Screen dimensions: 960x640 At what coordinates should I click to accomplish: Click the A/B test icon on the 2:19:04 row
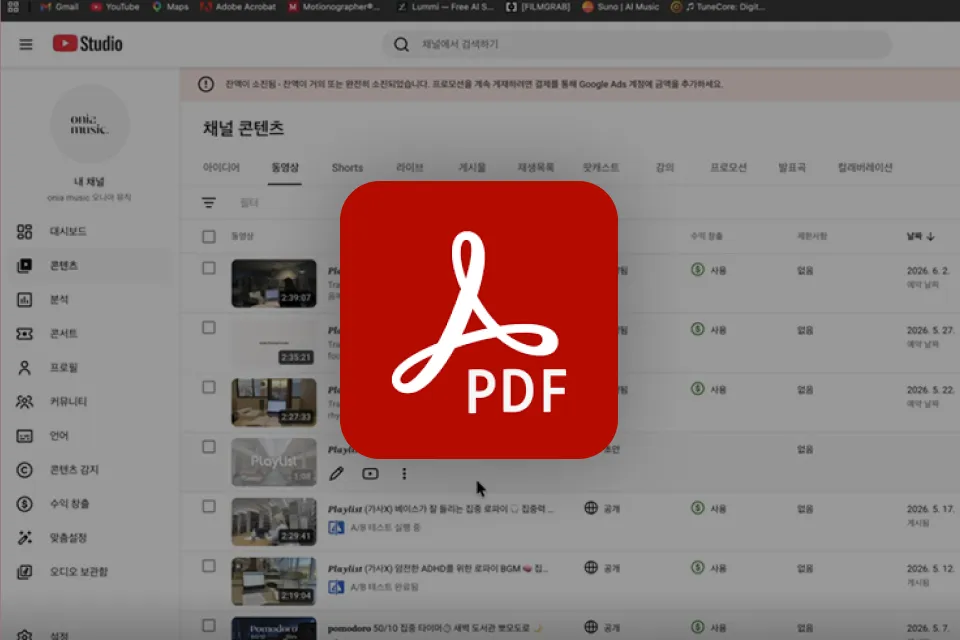coord(336,587)
